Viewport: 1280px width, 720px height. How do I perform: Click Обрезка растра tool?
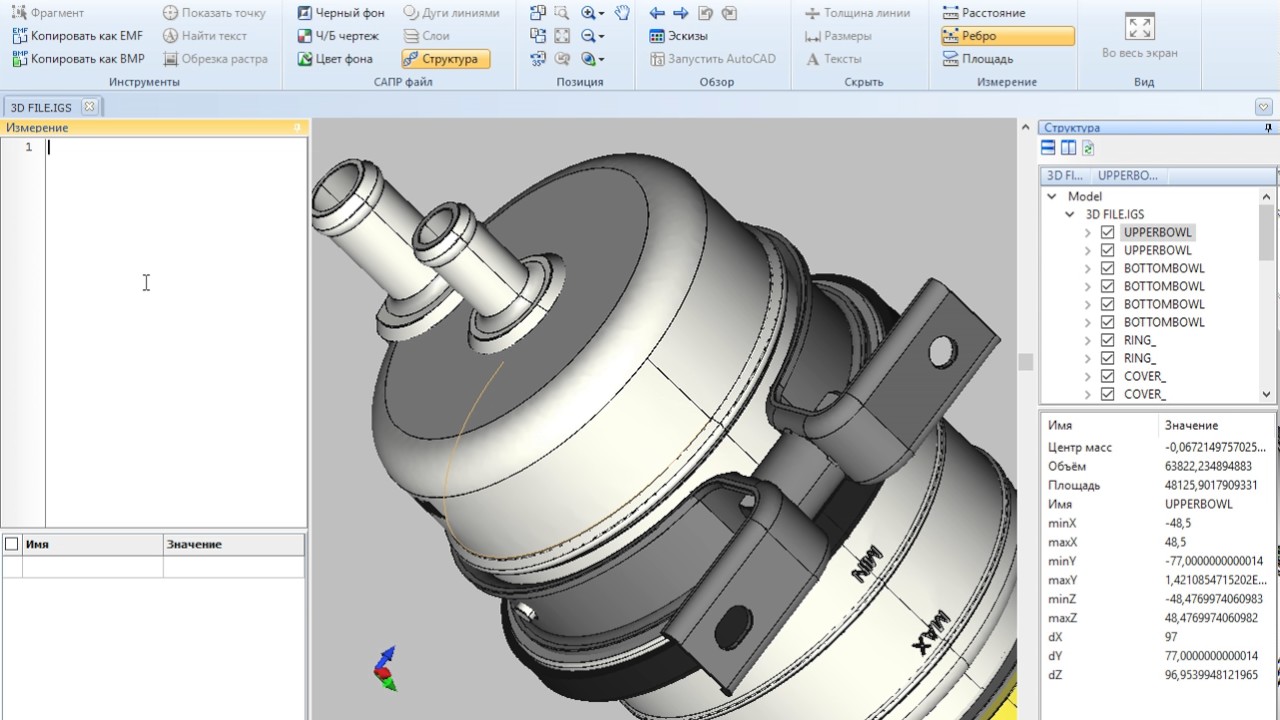(215, 59)
